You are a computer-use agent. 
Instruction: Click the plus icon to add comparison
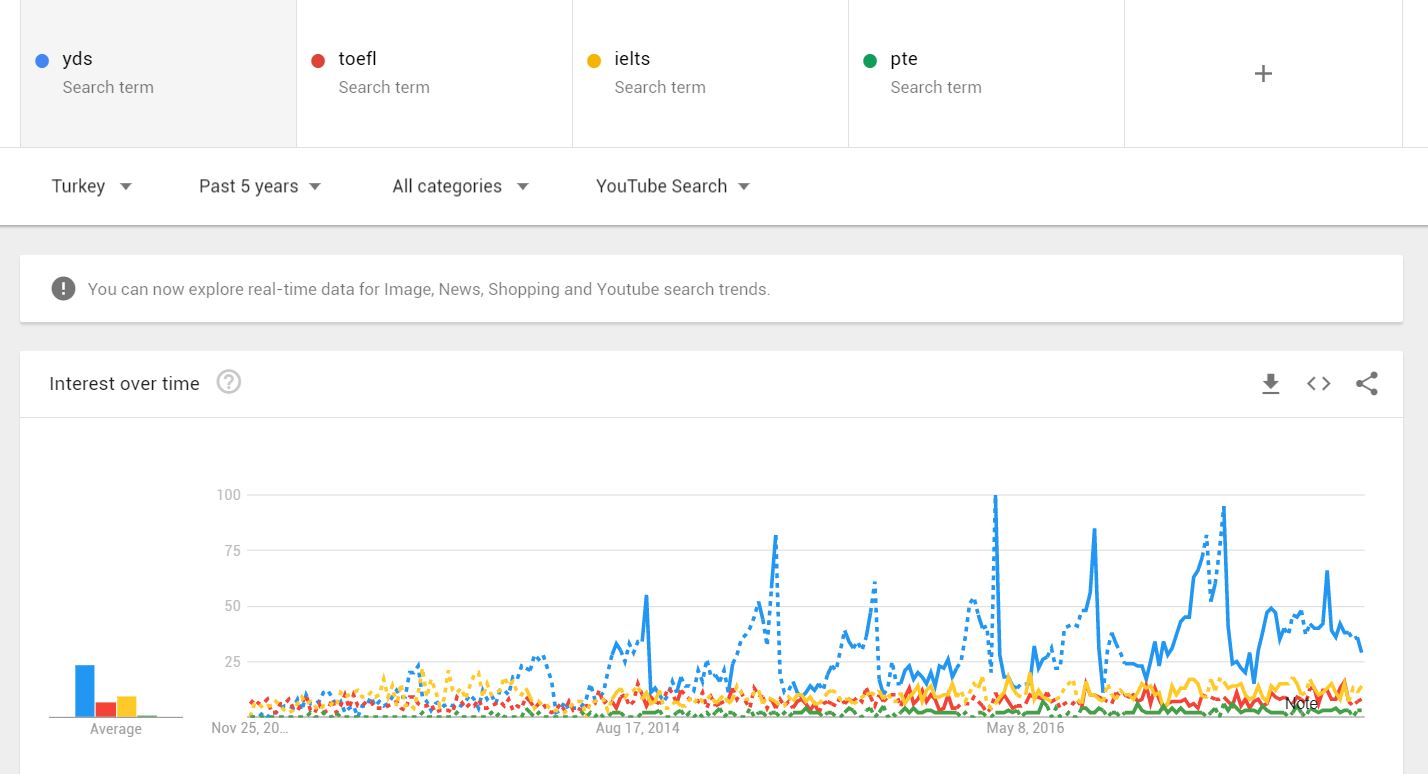click(x=1263, y=74)
